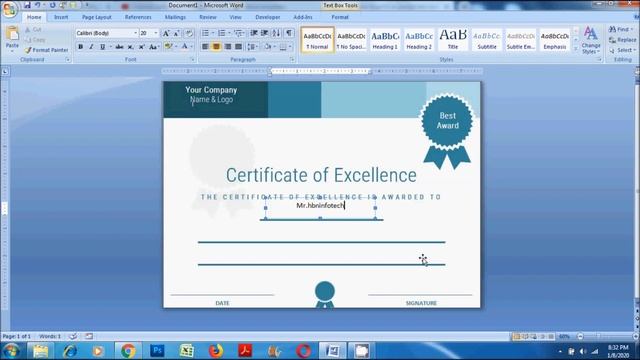The height and width of the screenshot is (360, 640).
Task: Click Save in Quick Access Toolbar
Action: pyautogui.click(x=27, y=5)
